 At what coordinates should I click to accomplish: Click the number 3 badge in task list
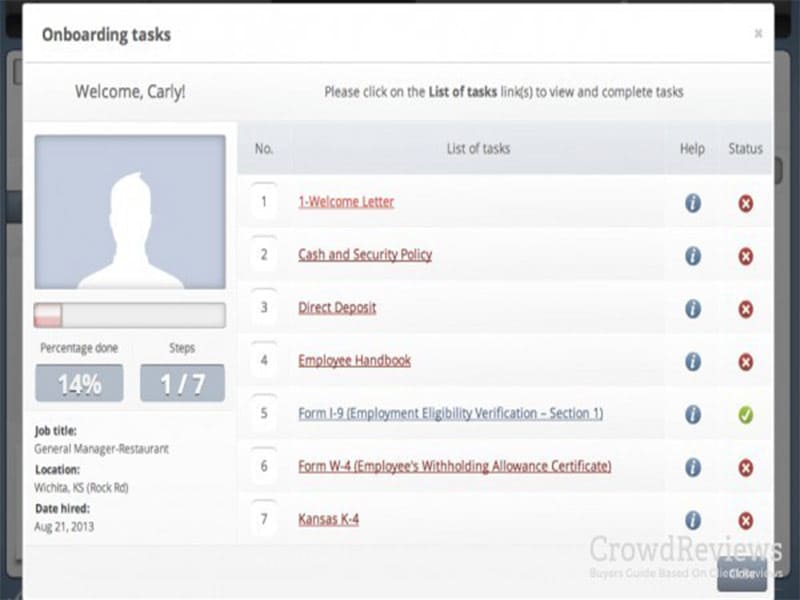(264, 307)
